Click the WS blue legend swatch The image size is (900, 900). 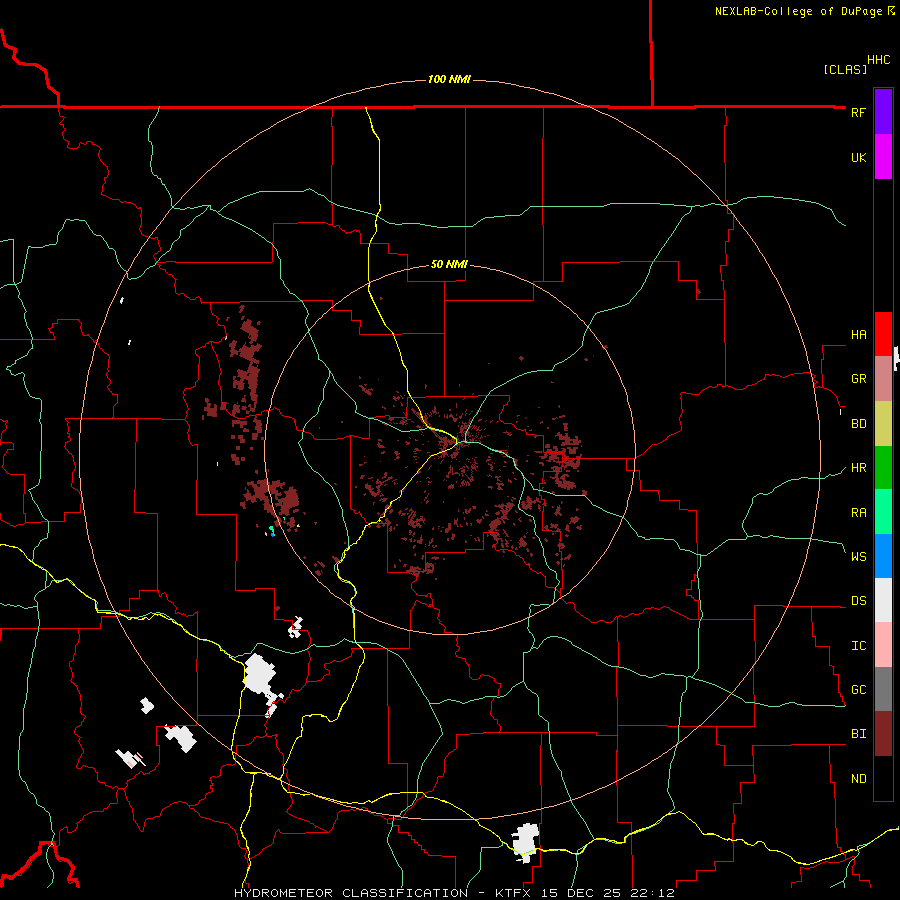883,556
